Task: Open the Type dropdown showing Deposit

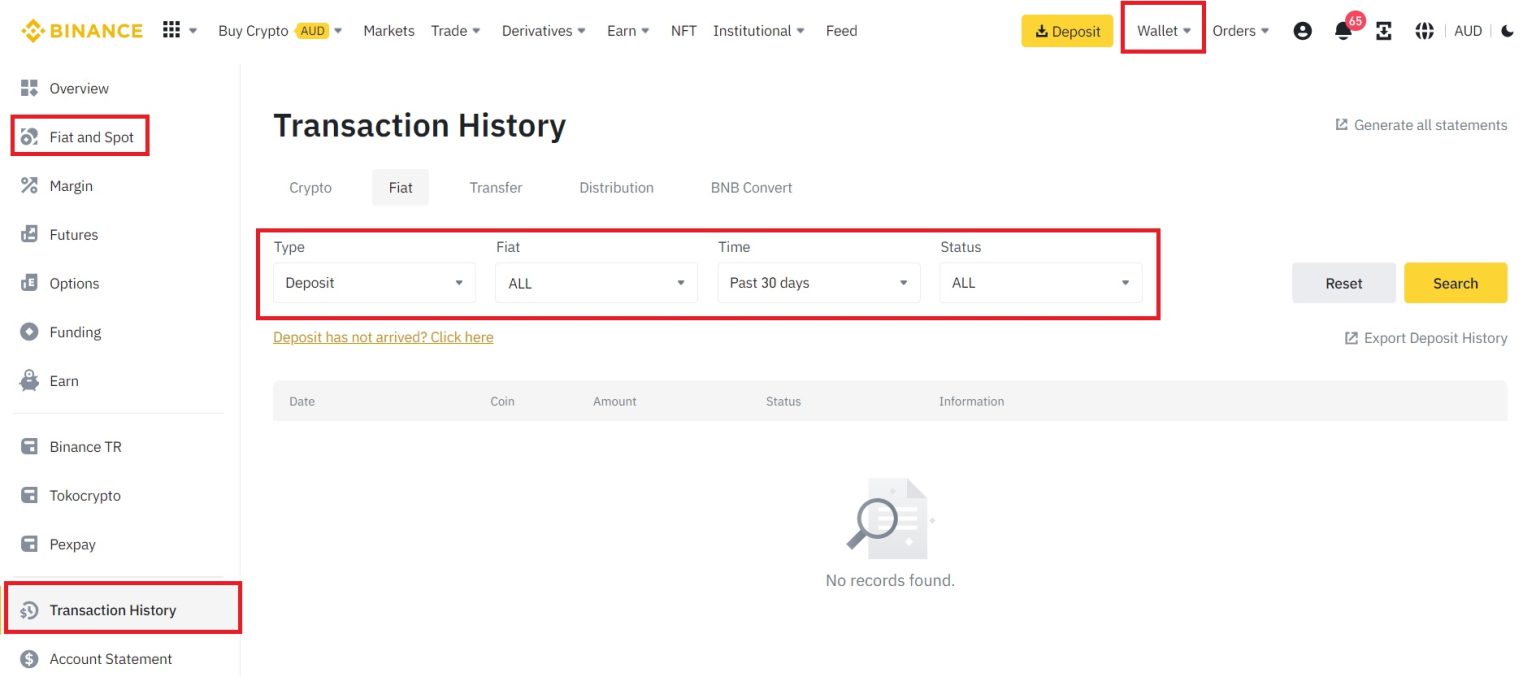Action: coord(374,282)
